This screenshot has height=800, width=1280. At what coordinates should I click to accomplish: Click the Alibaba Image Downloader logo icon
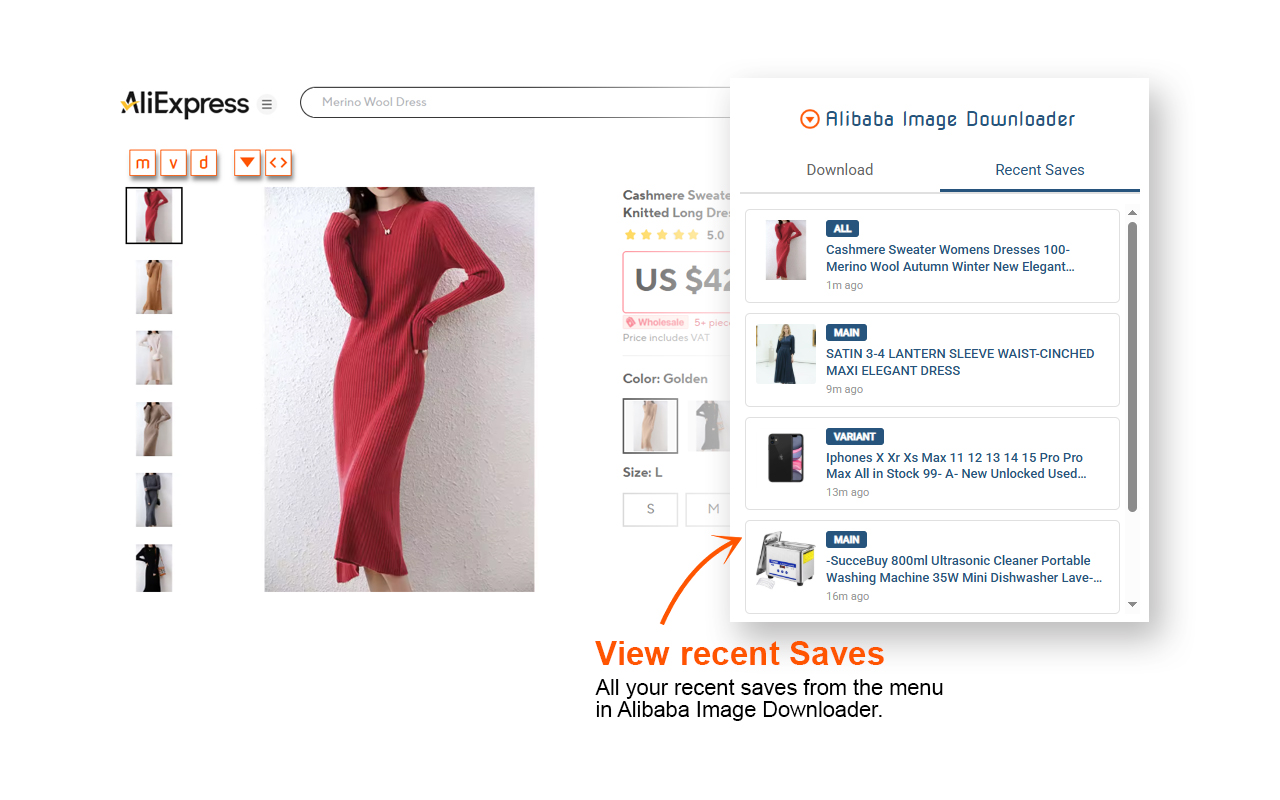click(810, 120)
